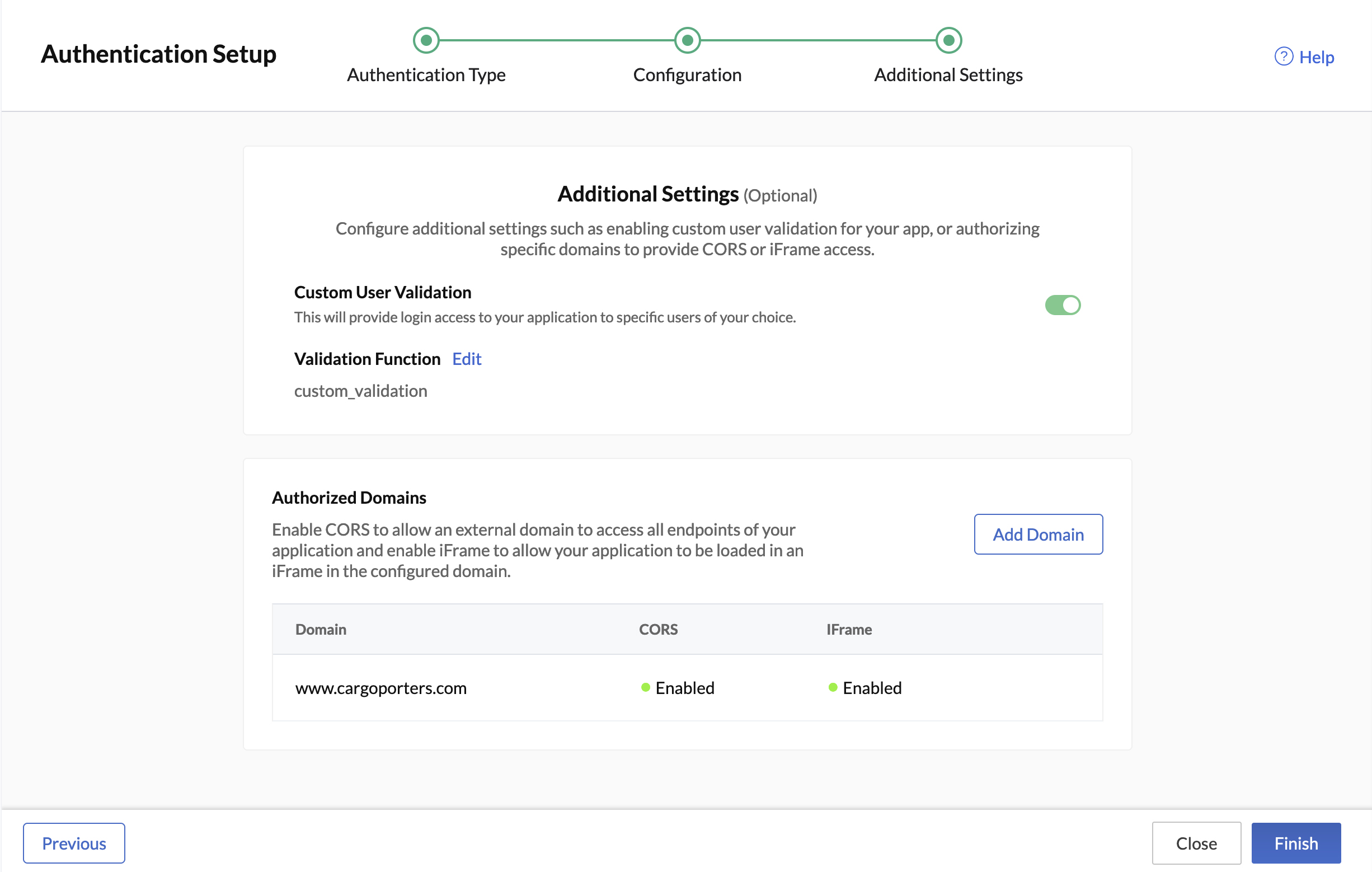1372x872 pixels.
Task: Click the Close button
Action: [x=1196, y=843]
